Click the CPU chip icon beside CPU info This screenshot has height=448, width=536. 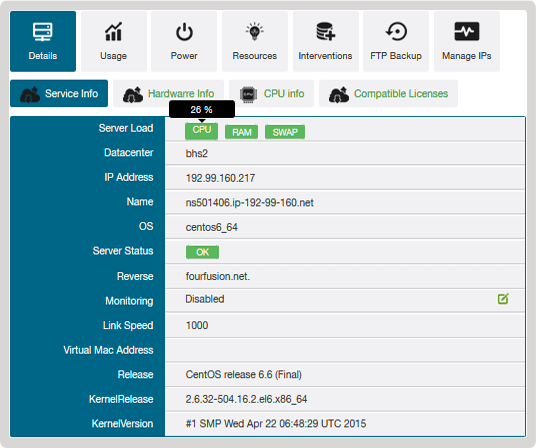248,94
